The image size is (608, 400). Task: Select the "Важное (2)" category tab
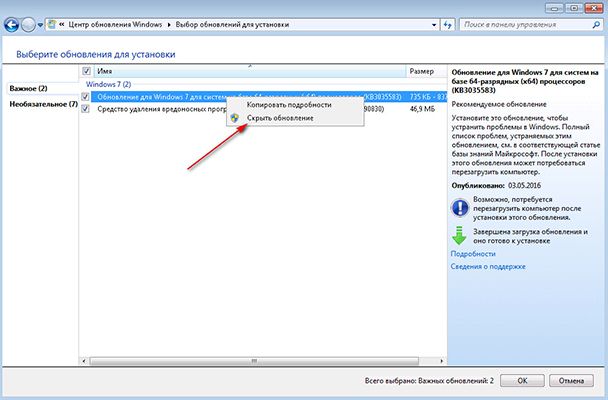click(x=28, y=88)
